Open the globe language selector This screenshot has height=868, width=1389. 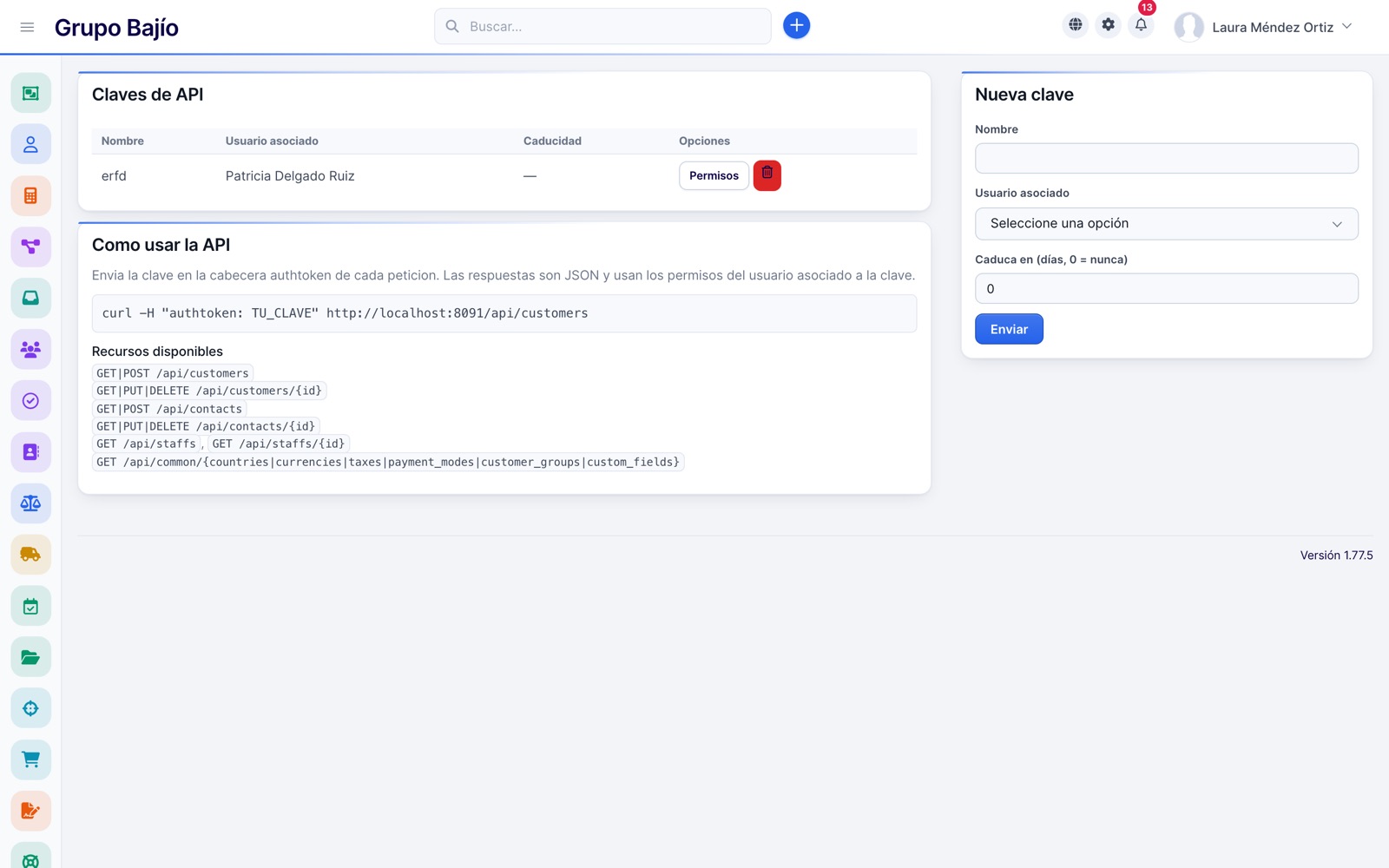(1075, 25)
